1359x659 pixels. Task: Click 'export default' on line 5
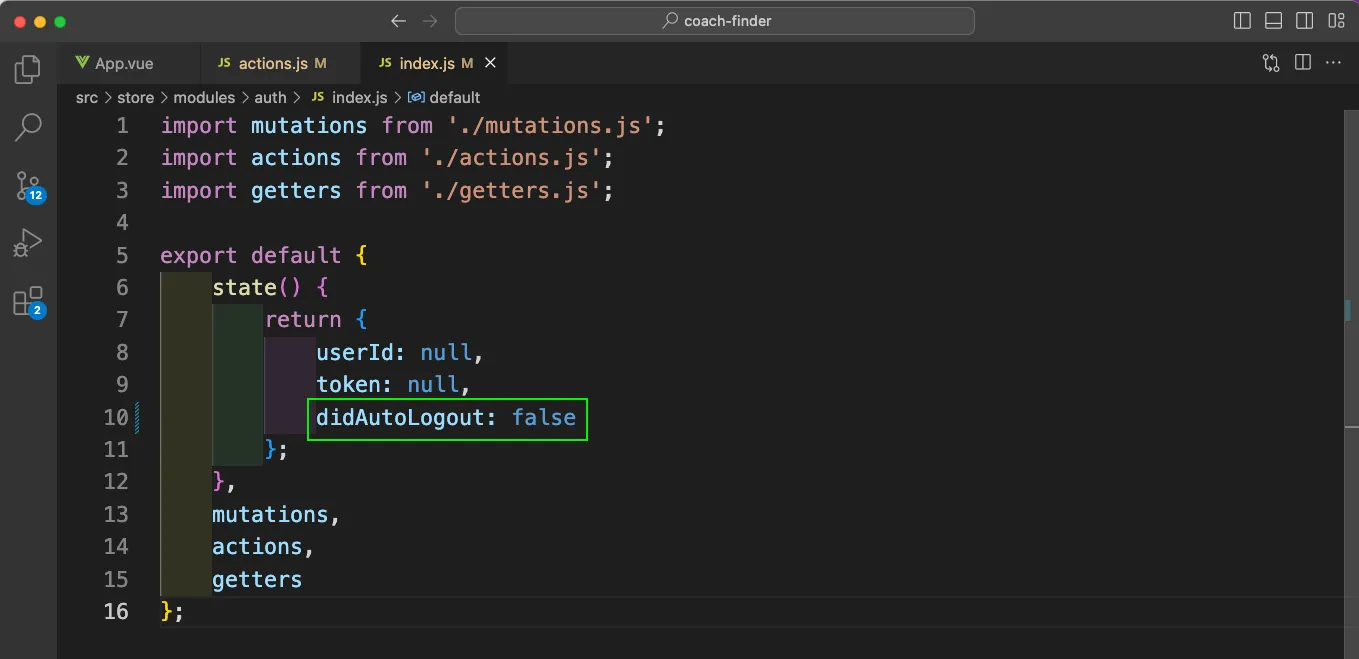click(251, 255)
